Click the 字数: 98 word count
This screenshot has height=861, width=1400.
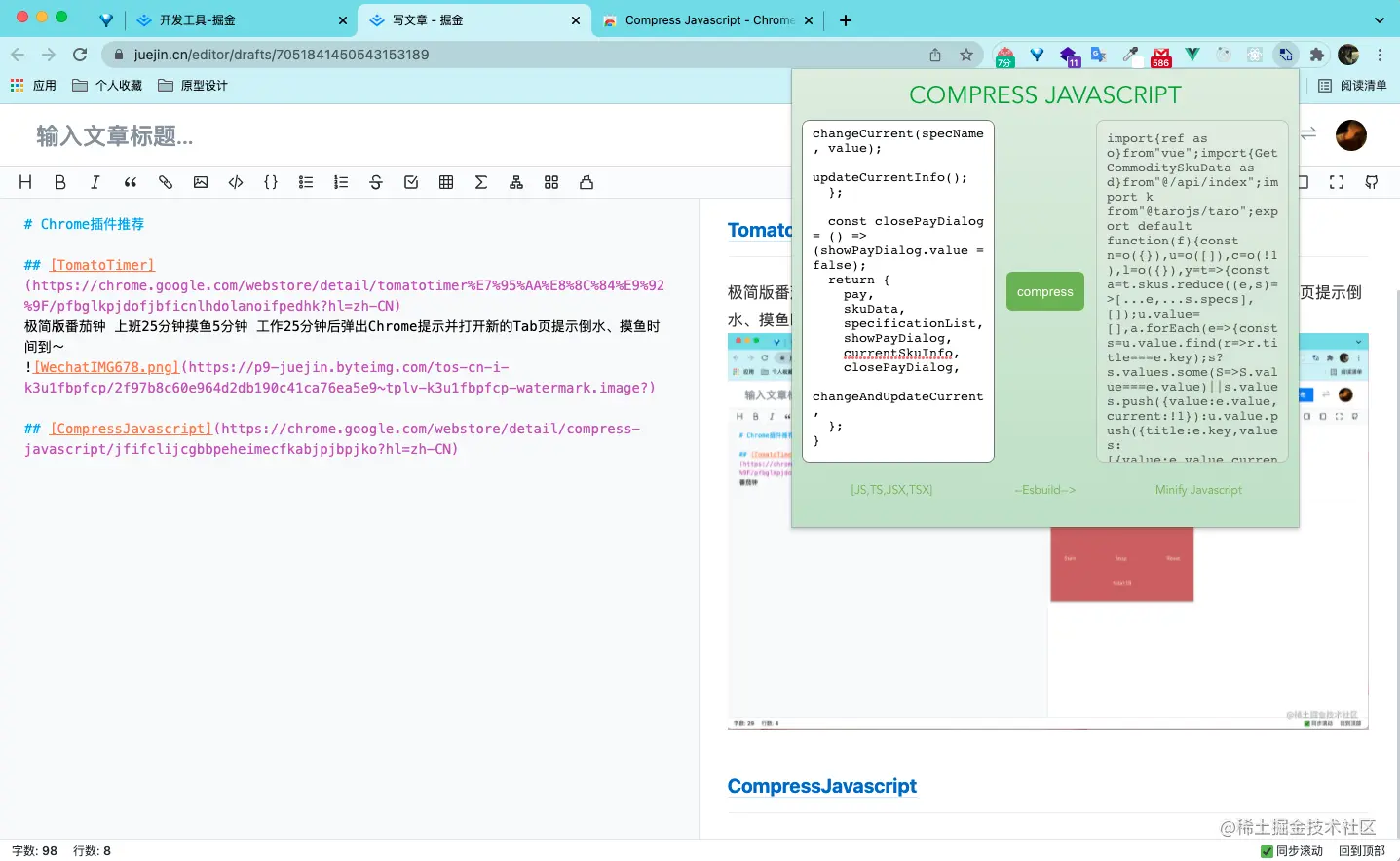(x=35, y=851)
